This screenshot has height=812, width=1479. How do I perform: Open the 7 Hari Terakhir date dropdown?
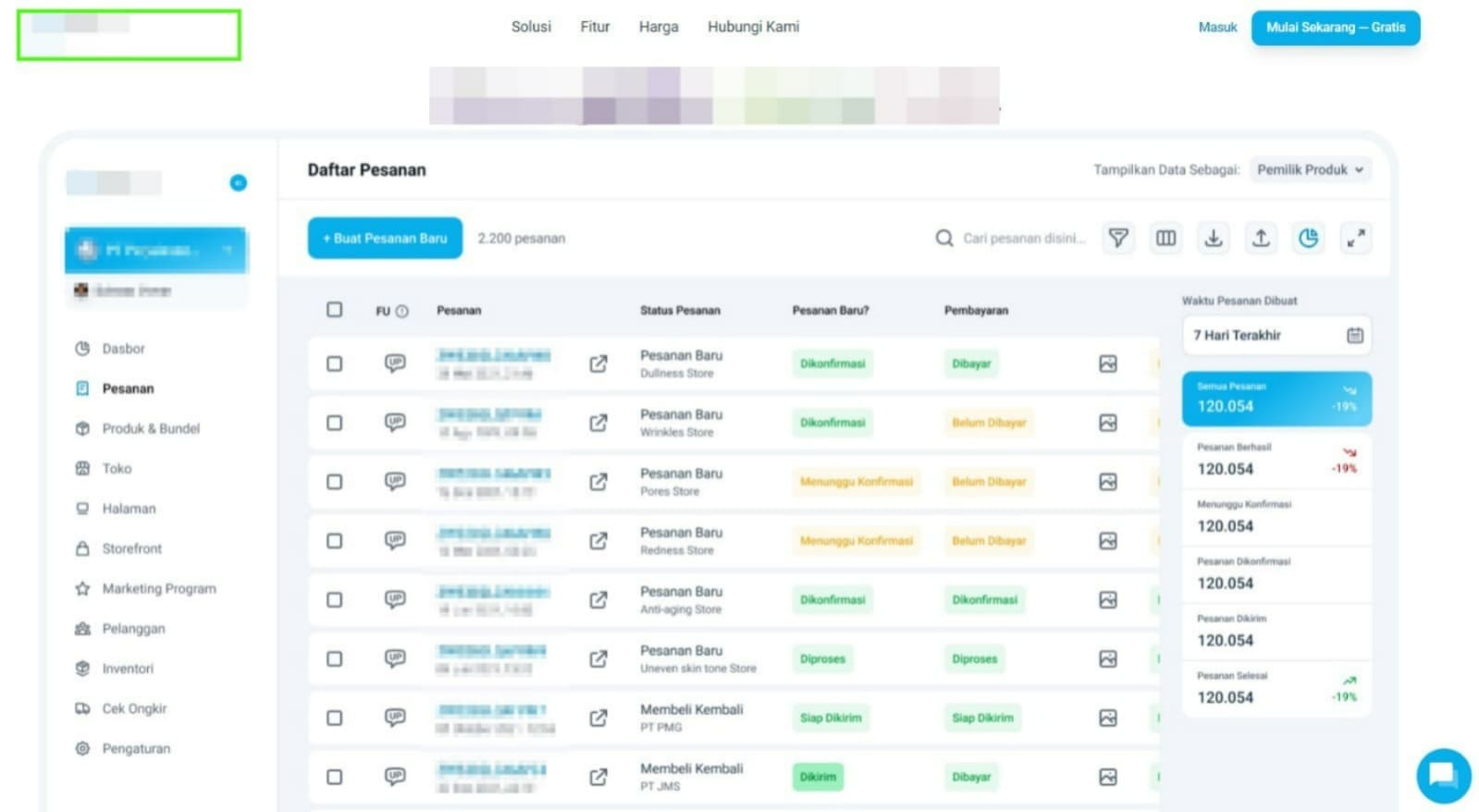pos(1276,335)
